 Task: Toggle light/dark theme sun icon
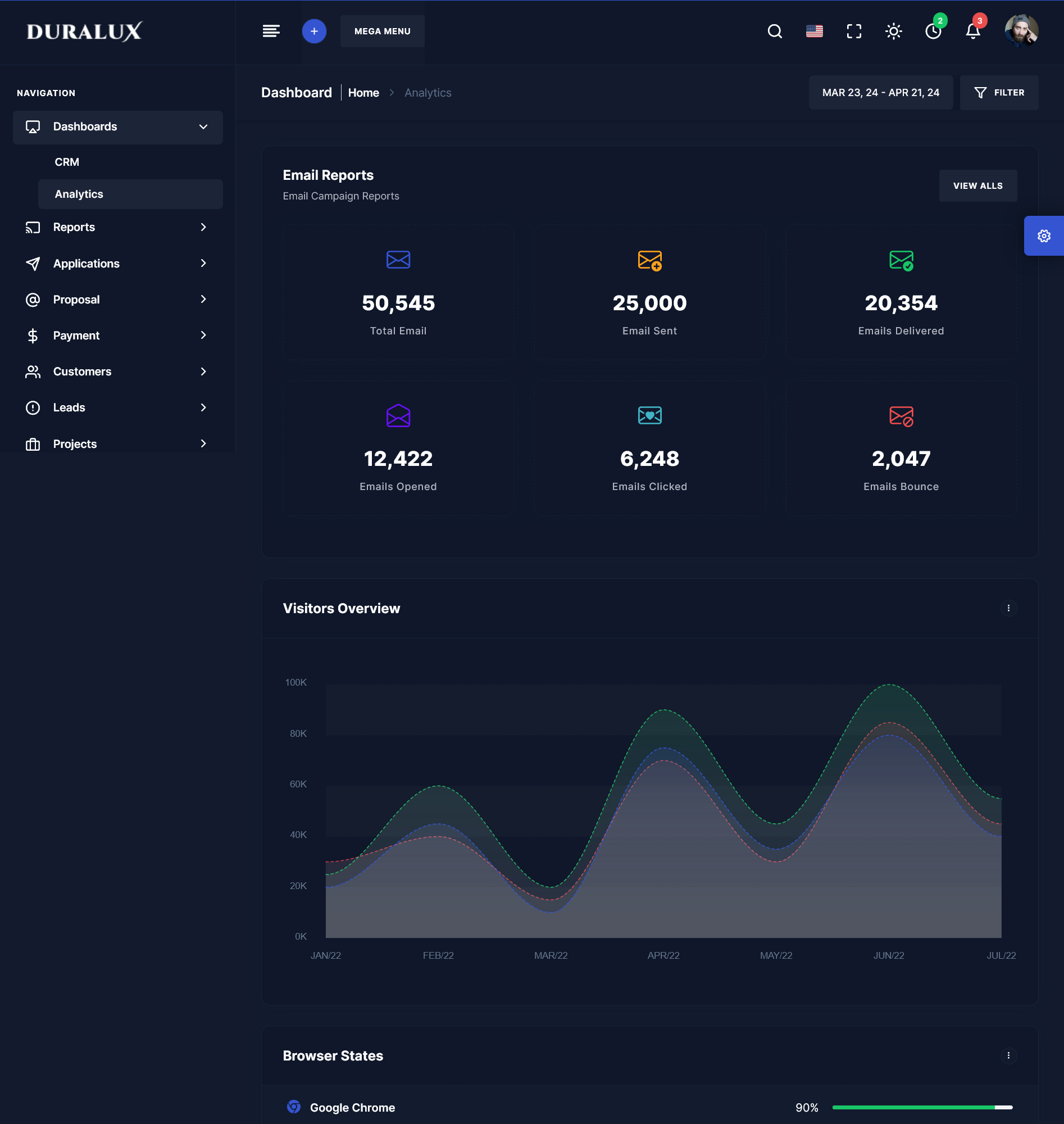coord(894,31)
